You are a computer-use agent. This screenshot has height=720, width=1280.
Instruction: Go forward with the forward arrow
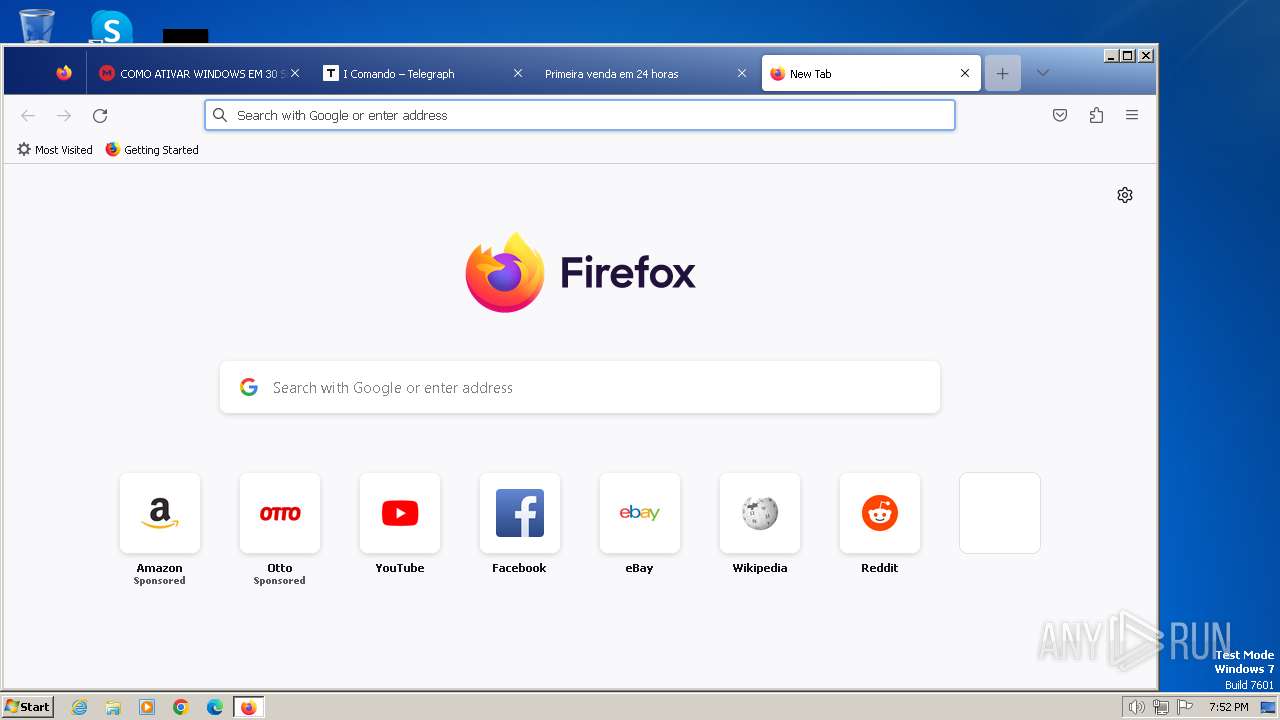click(64, 116)
